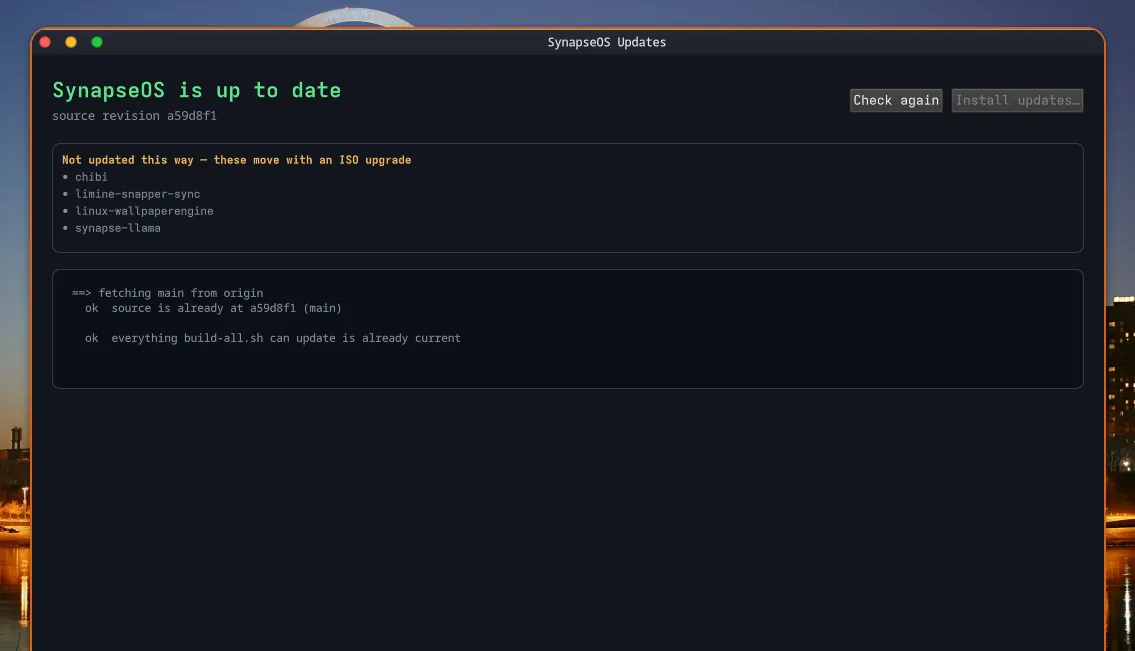Click the 'Not updated this way' warning heading
This screenshot has height=651, width=1135.
(237, 160)
